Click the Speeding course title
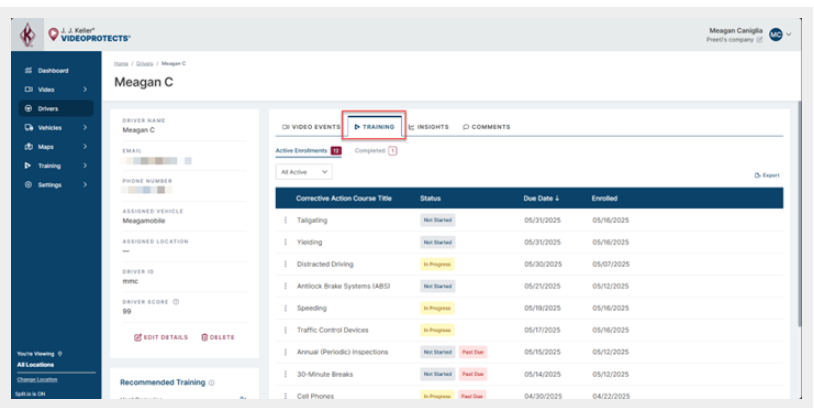Viewport: 814px width, 408px height. click(311, 308)
